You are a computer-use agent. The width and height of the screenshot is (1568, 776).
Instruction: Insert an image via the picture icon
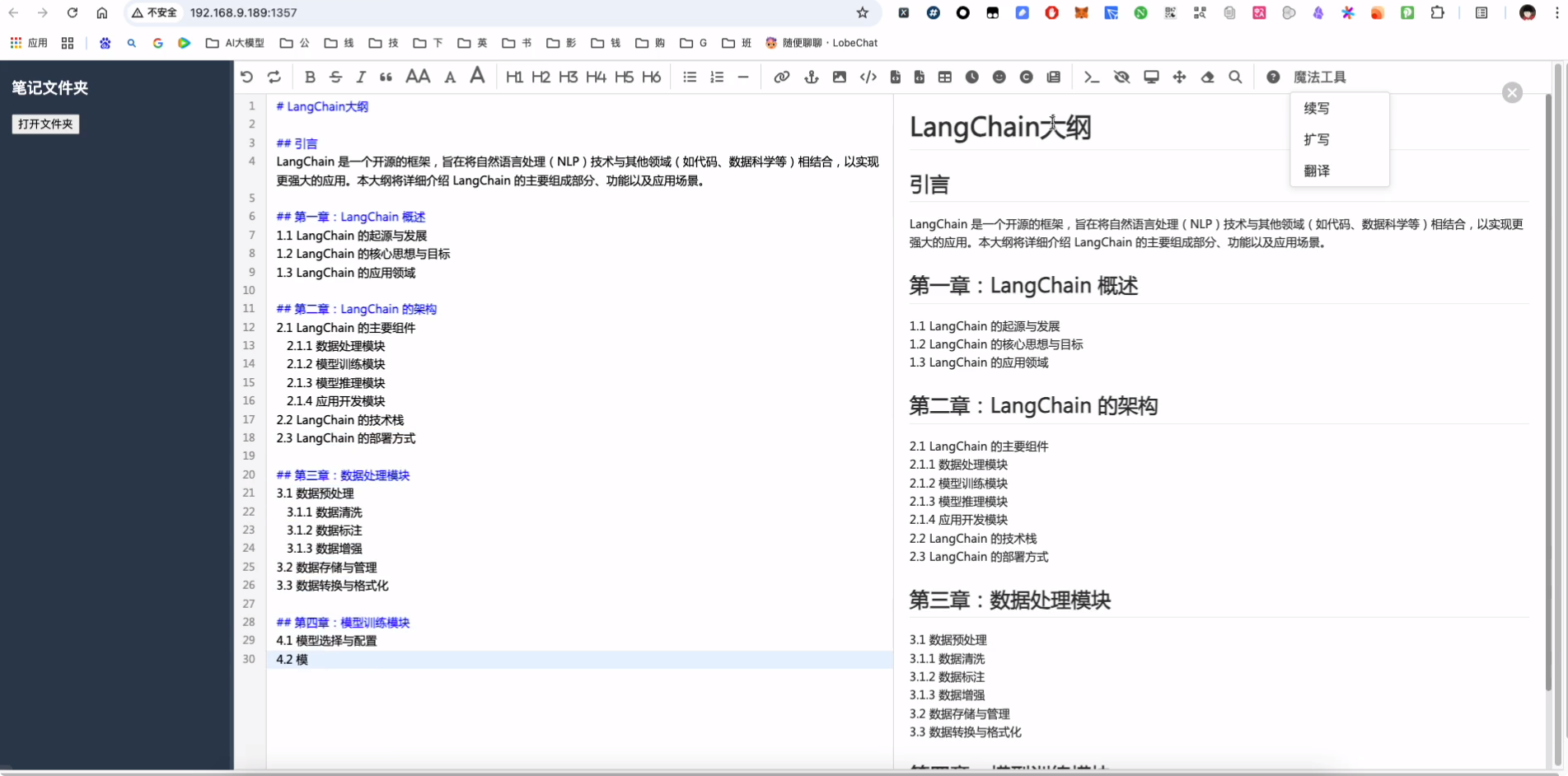(839, 77)
